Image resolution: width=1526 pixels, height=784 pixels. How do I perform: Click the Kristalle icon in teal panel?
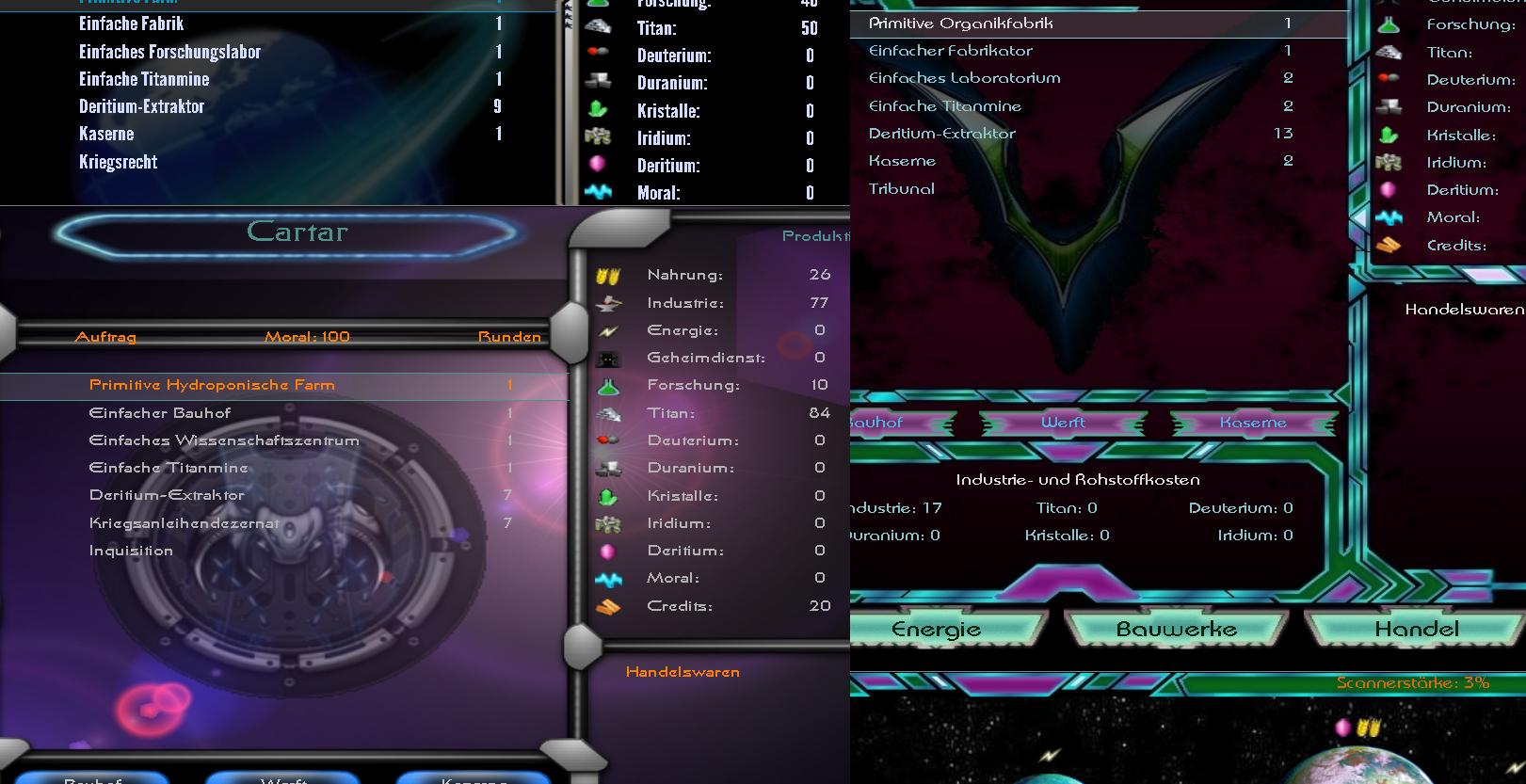tap(1389, 136)
